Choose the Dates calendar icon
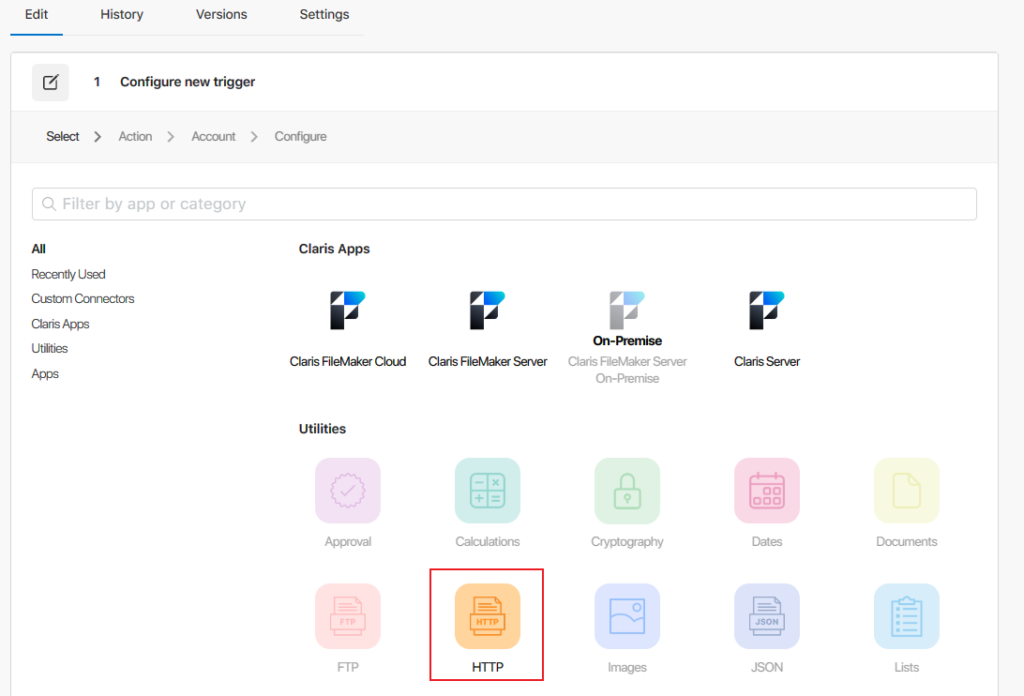The width and height of the screenshot is (1024, 696). click(767, 491)
